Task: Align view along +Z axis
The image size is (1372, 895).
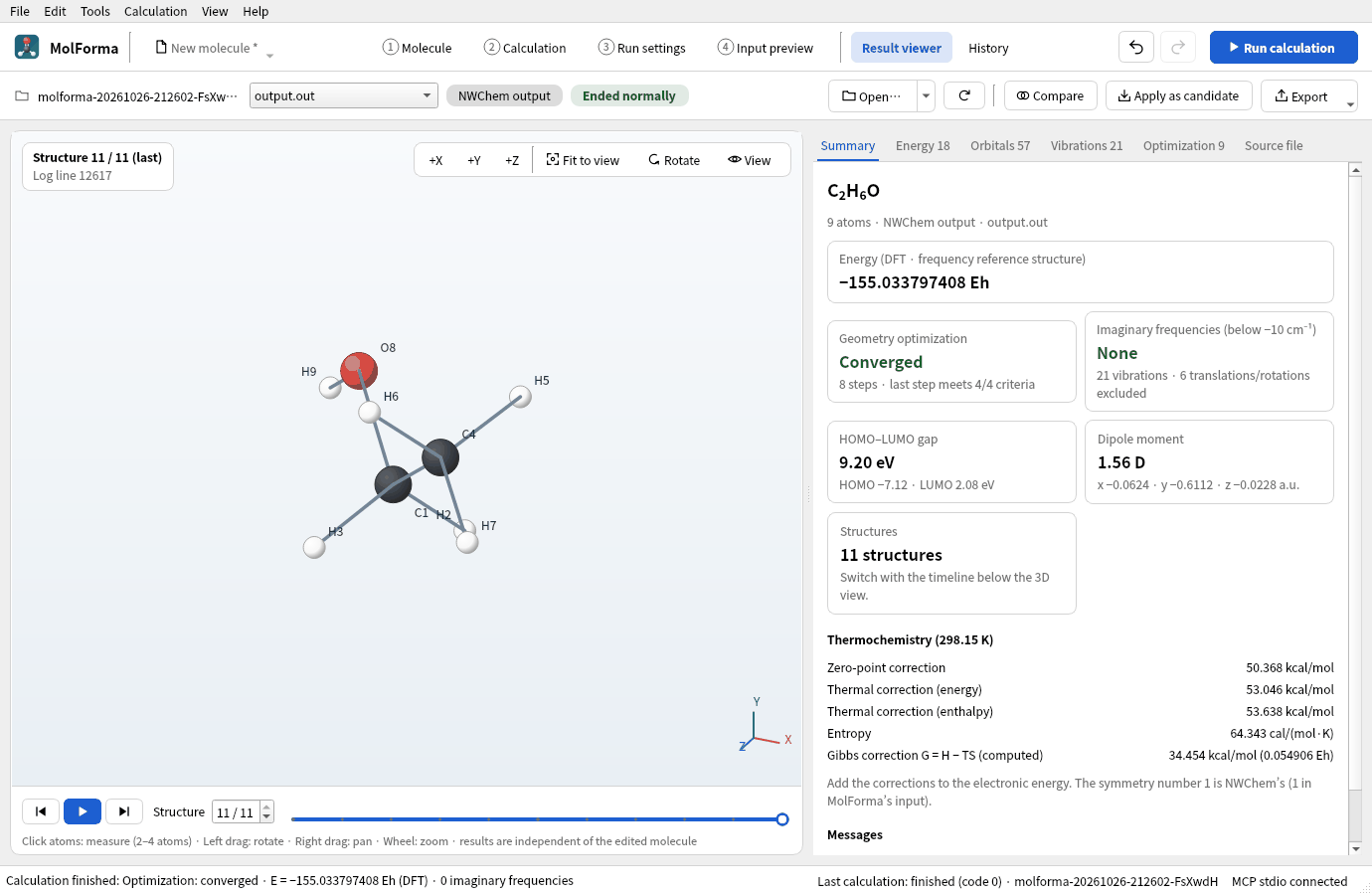Action: [x=512, y=160]
